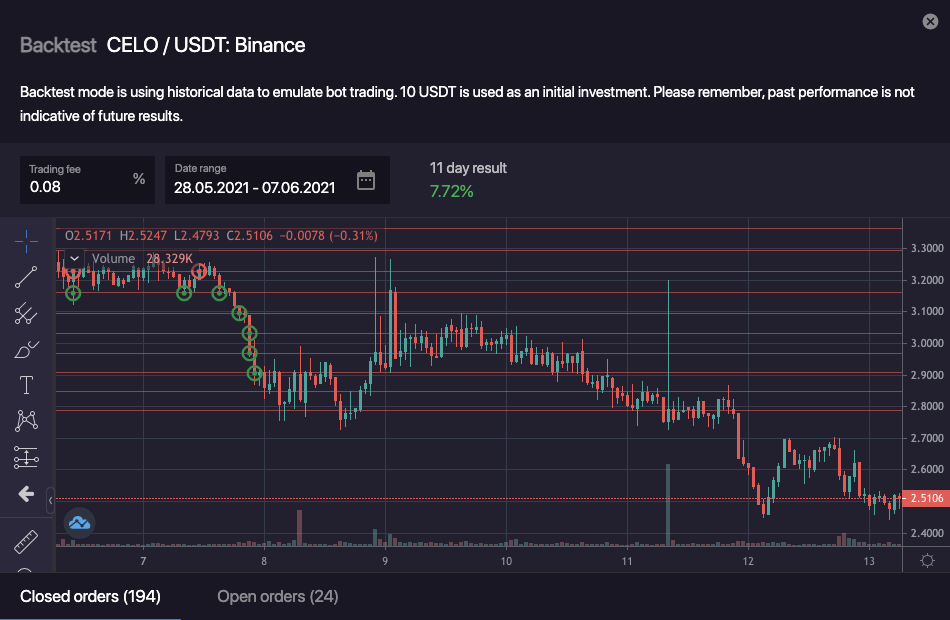The height and width of the screenshot is (620, 950).
Task: Collapse the left drawing toolbar
Action: coord(50,497)
